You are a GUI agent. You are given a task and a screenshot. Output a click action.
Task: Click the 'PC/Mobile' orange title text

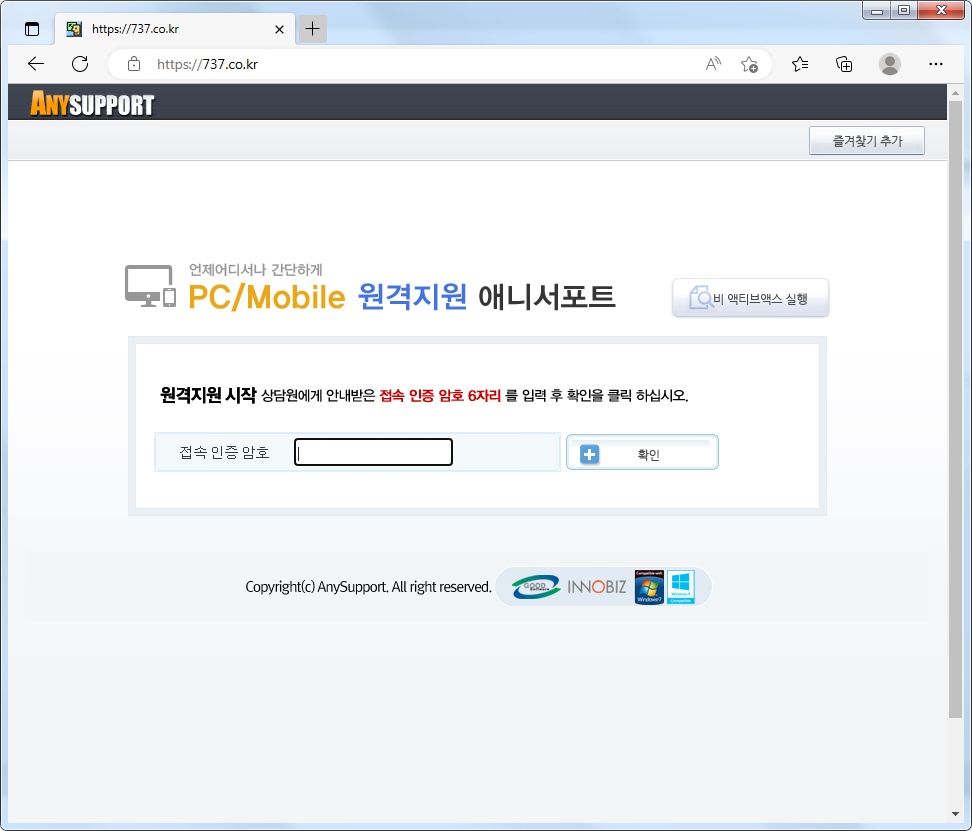click(267, 297)
